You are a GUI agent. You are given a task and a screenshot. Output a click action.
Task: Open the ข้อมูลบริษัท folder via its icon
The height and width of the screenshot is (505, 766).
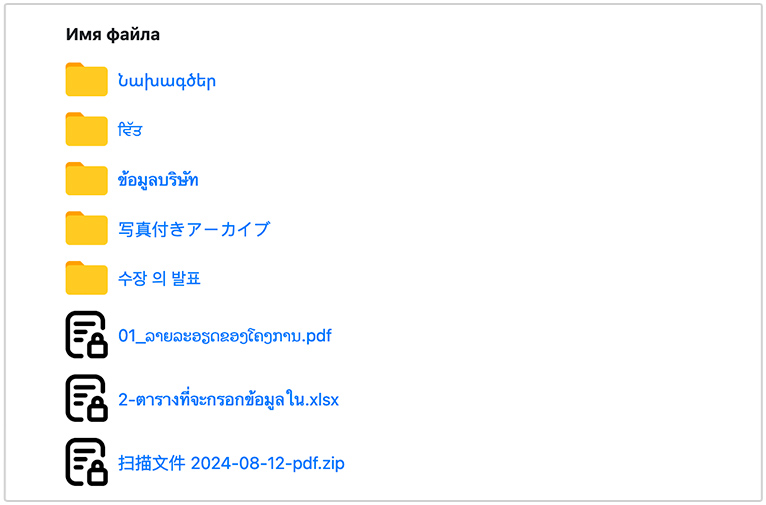86,179
